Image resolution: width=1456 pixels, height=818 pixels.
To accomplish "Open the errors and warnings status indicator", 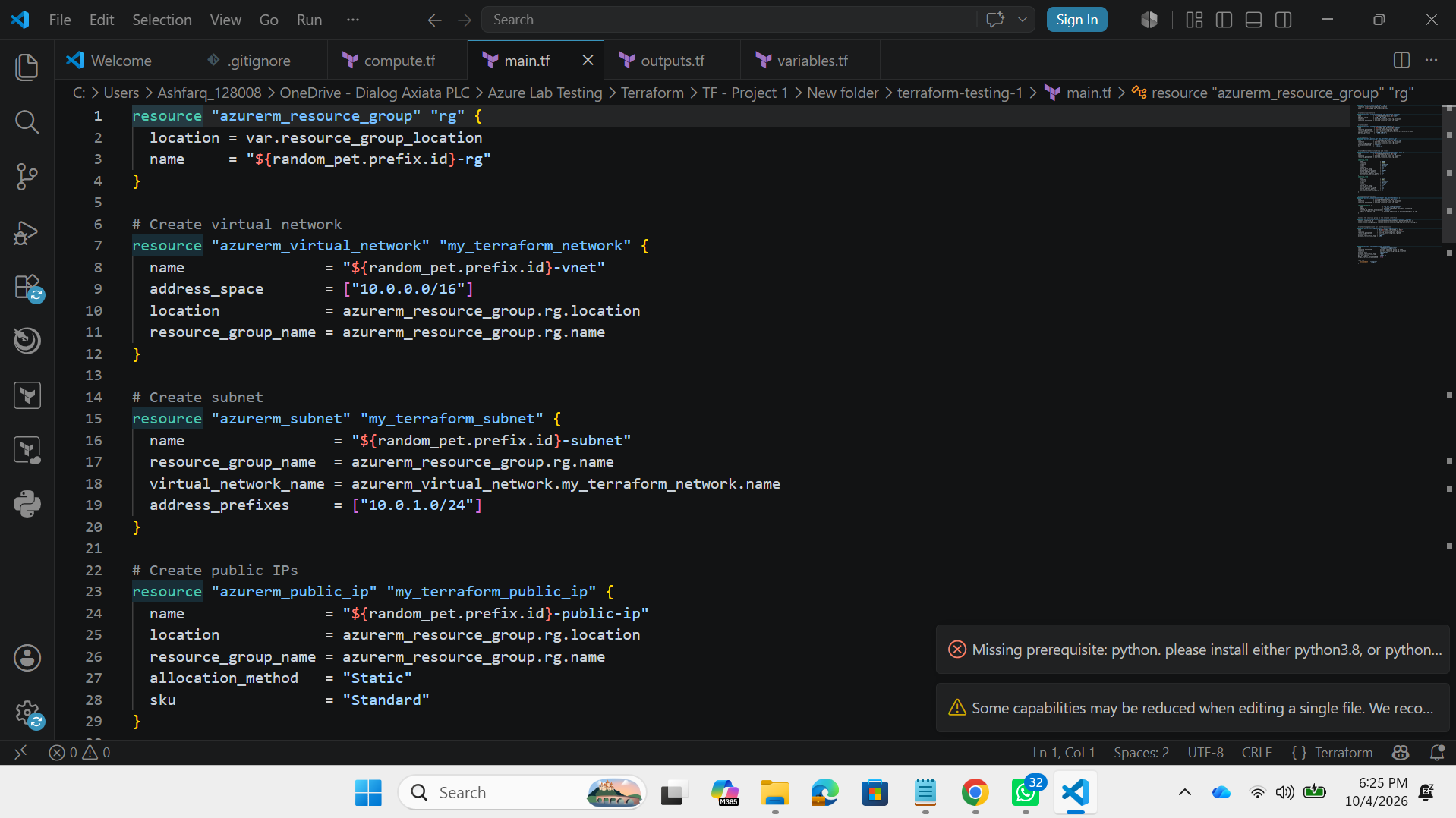I will pyautogui.click(x=80, y=752).
